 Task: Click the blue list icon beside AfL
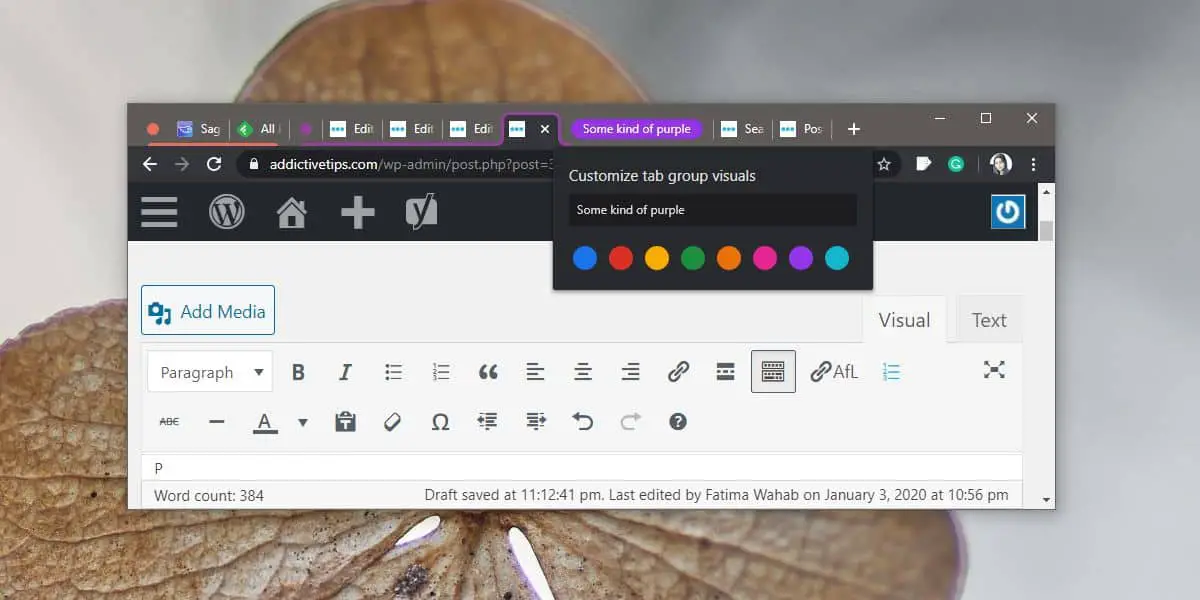tap(891, 372)
